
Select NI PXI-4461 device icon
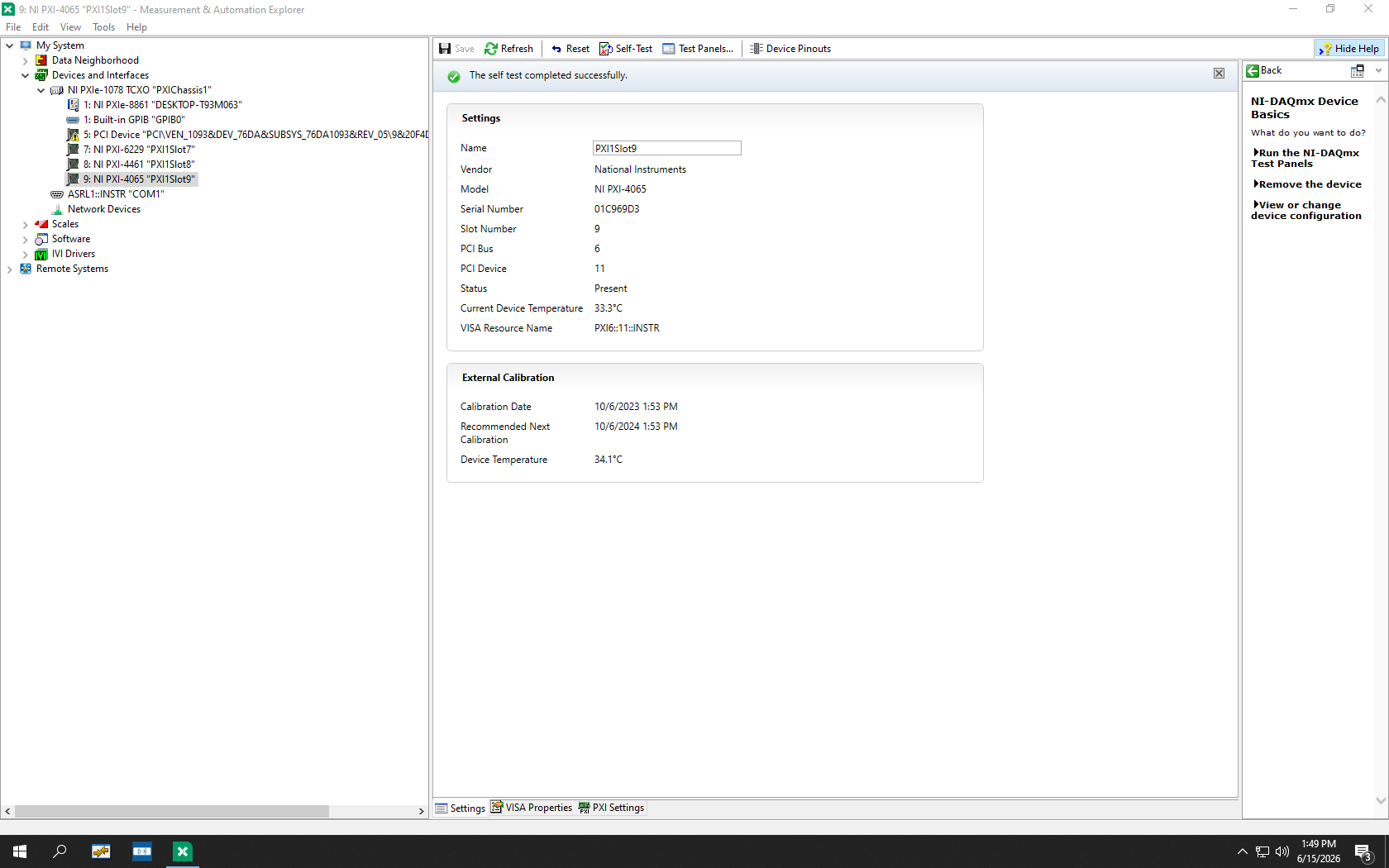73,165
